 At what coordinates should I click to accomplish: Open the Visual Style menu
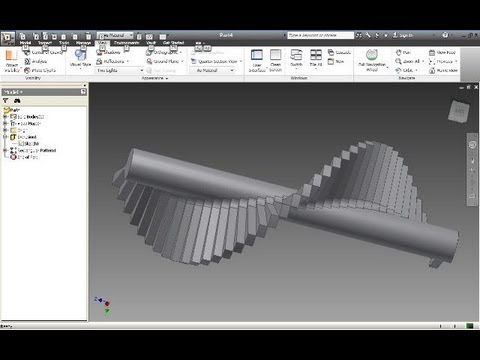point(80,59)
